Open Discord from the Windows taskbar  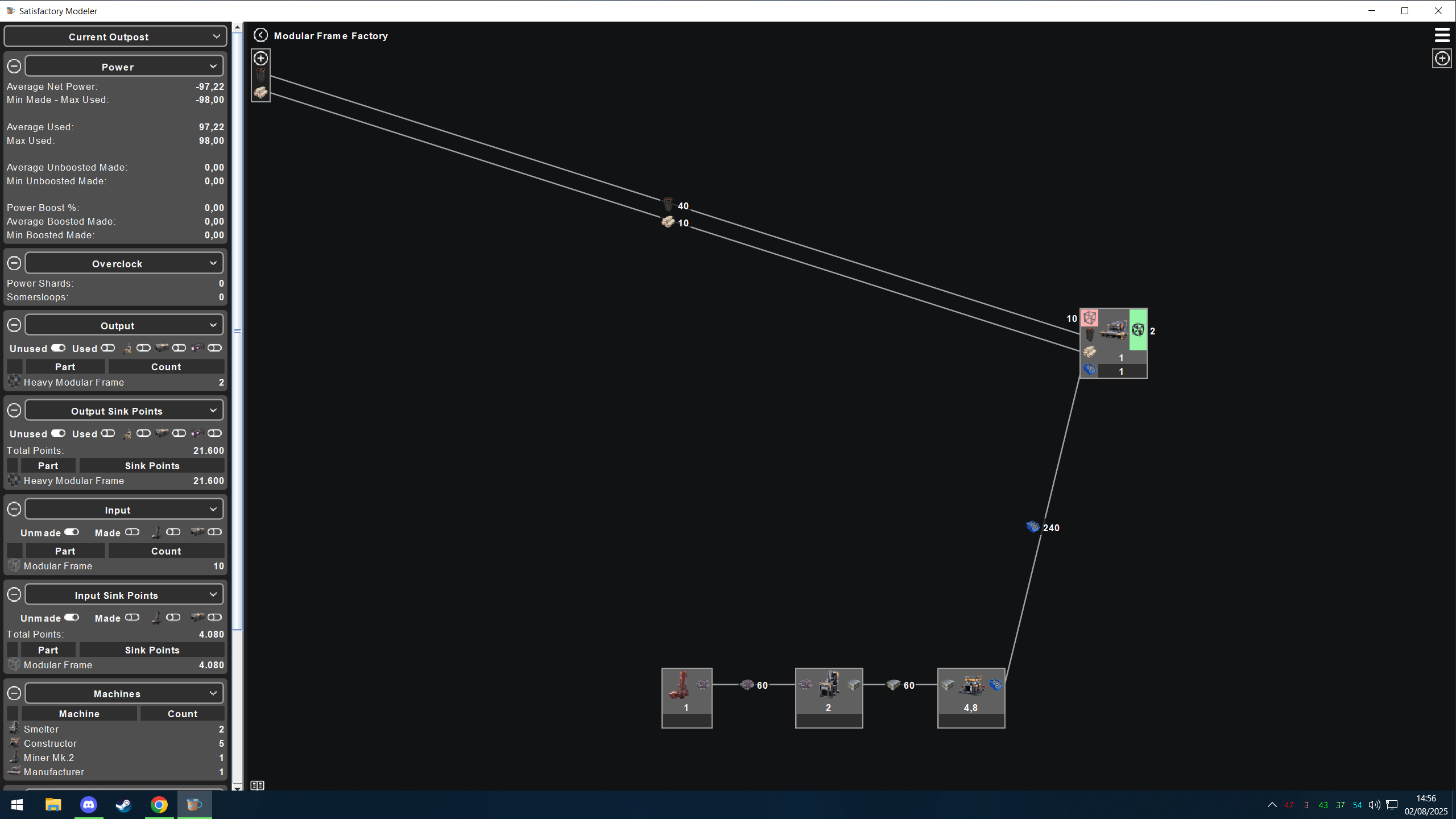coord(89,805)
